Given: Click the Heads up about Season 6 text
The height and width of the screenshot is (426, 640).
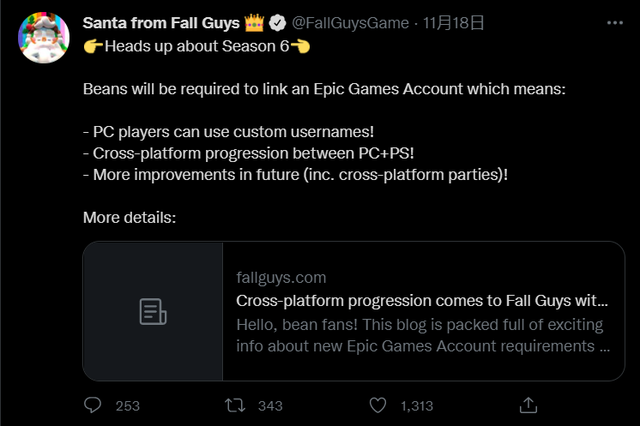Looking at the screenshot, I should [197, 47].
